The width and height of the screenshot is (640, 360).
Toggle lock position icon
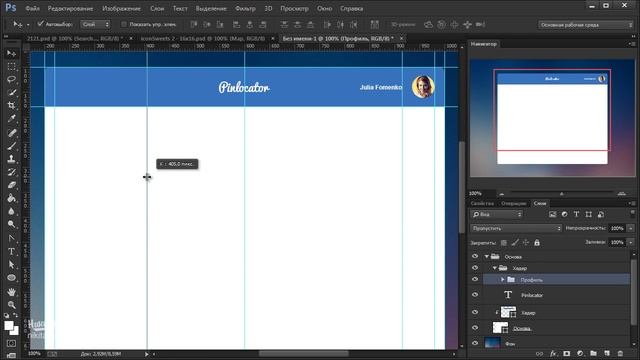coord(526,242)
